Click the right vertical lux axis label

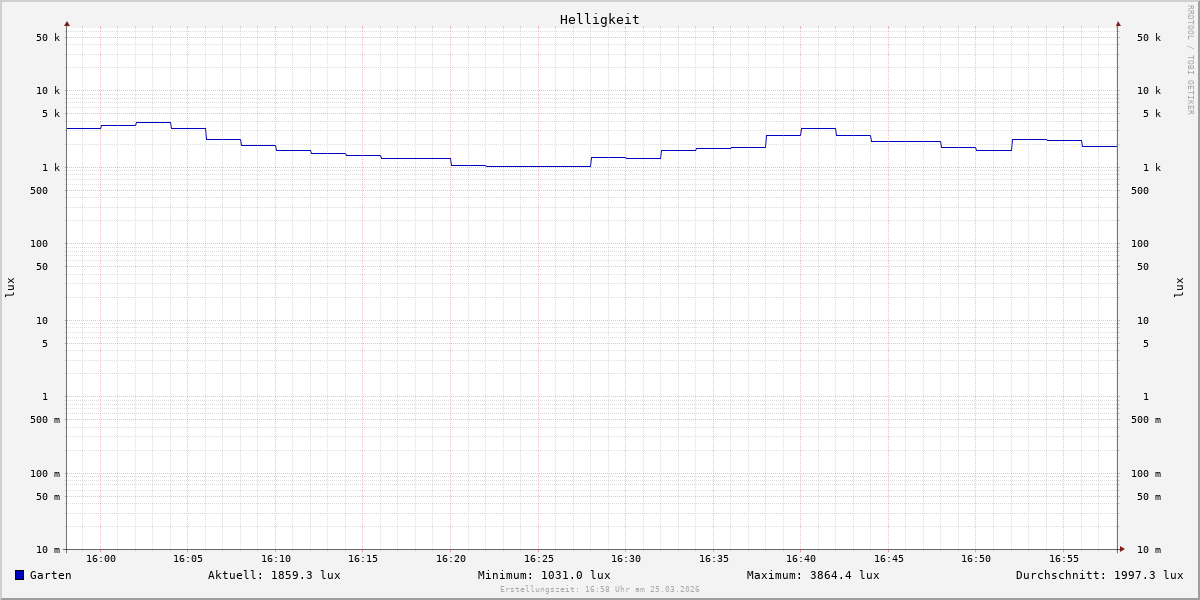(x=1179, y=287)
